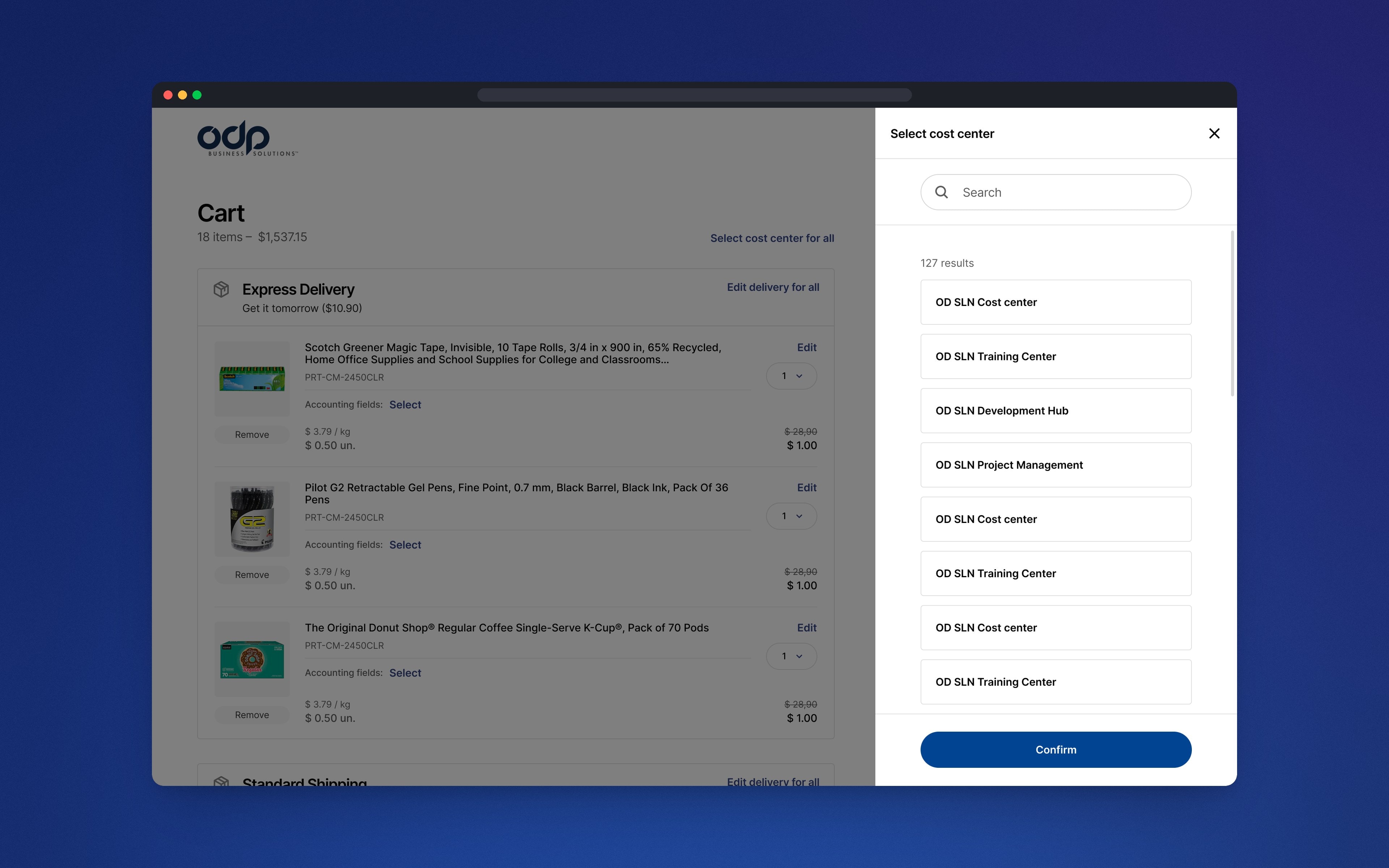Screen dimensions: 1389x868
Task: Select the second OD SLN Training Center
Action: pyautogui.click(x=1055, y=574)
